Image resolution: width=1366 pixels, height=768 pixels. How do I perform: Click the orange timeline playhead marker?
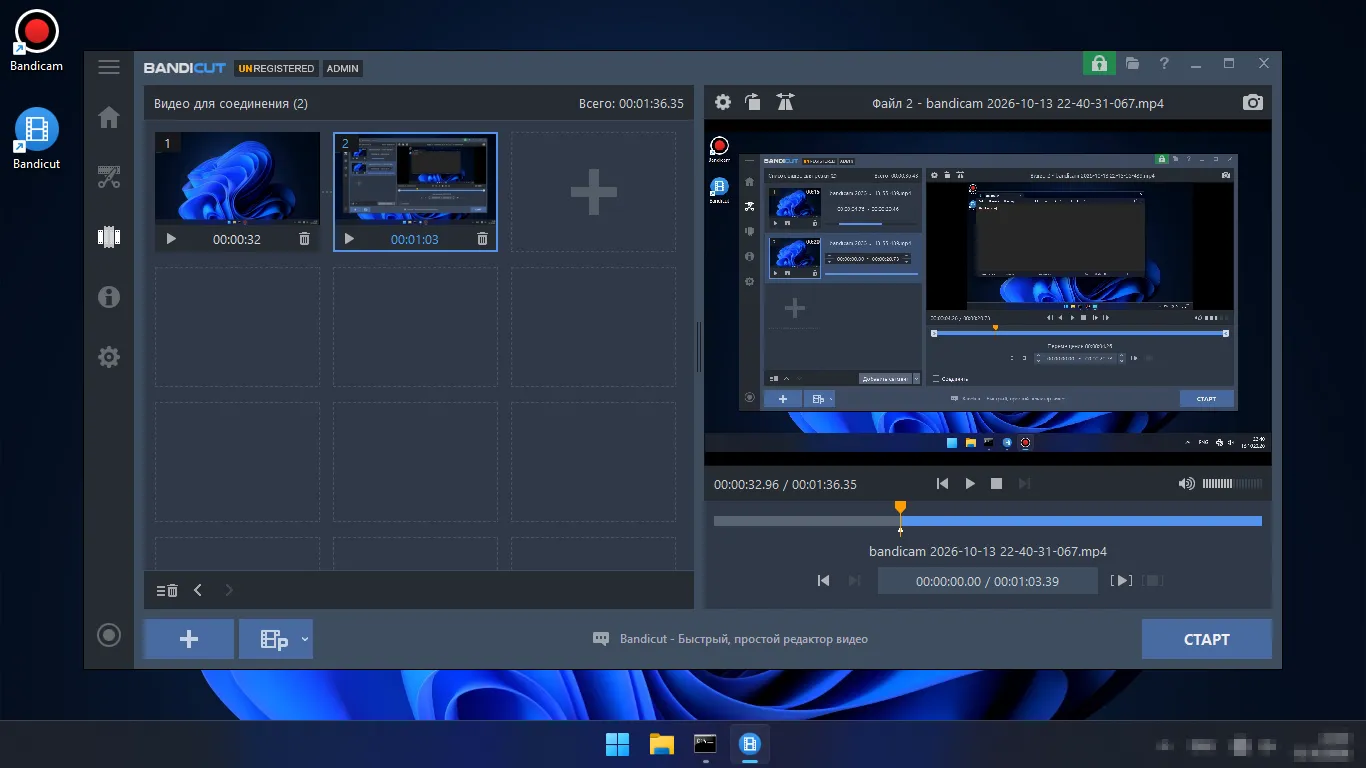900,508
